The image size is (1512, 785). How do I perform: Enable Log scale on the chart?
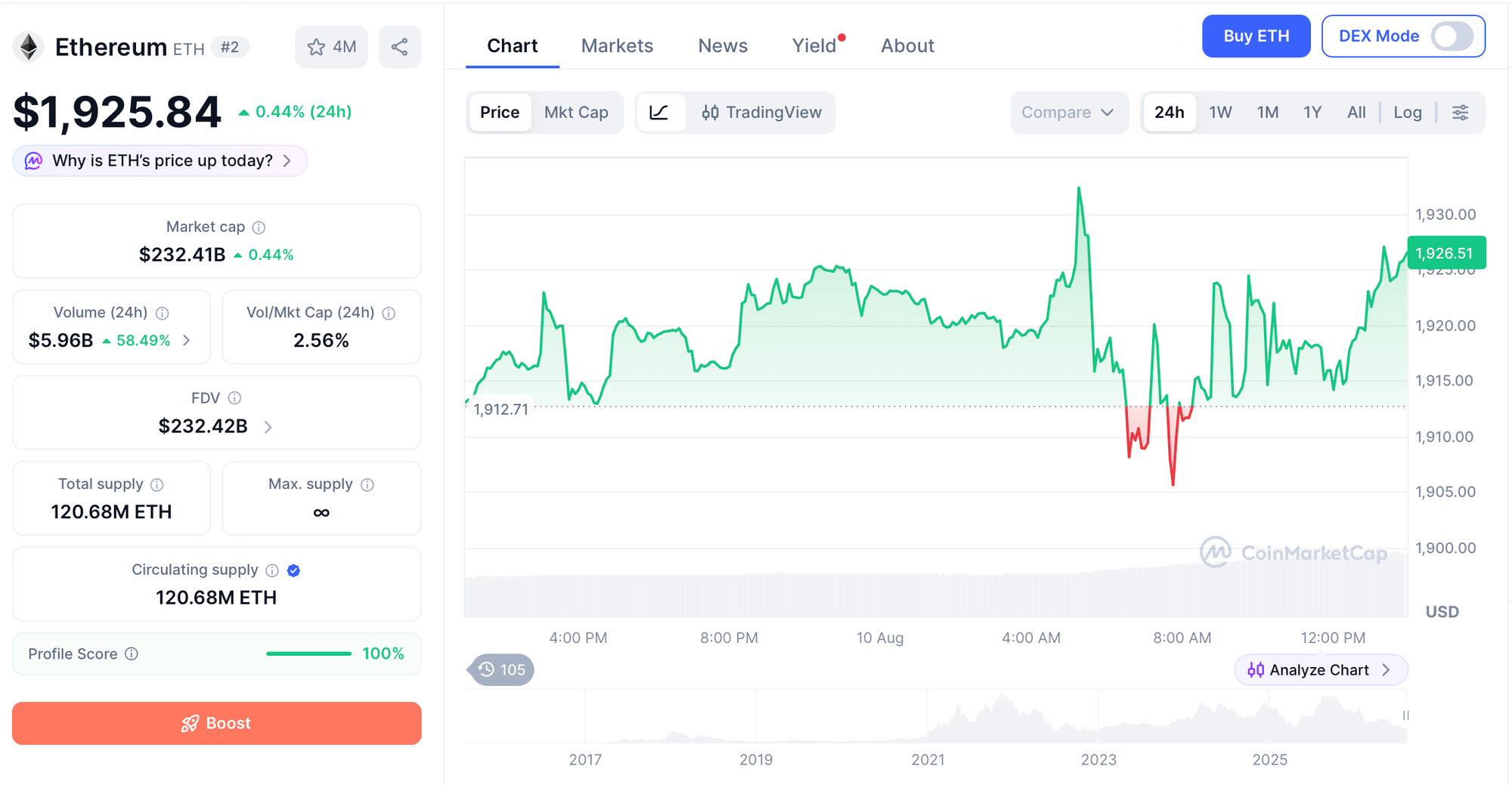point(1408,113)
